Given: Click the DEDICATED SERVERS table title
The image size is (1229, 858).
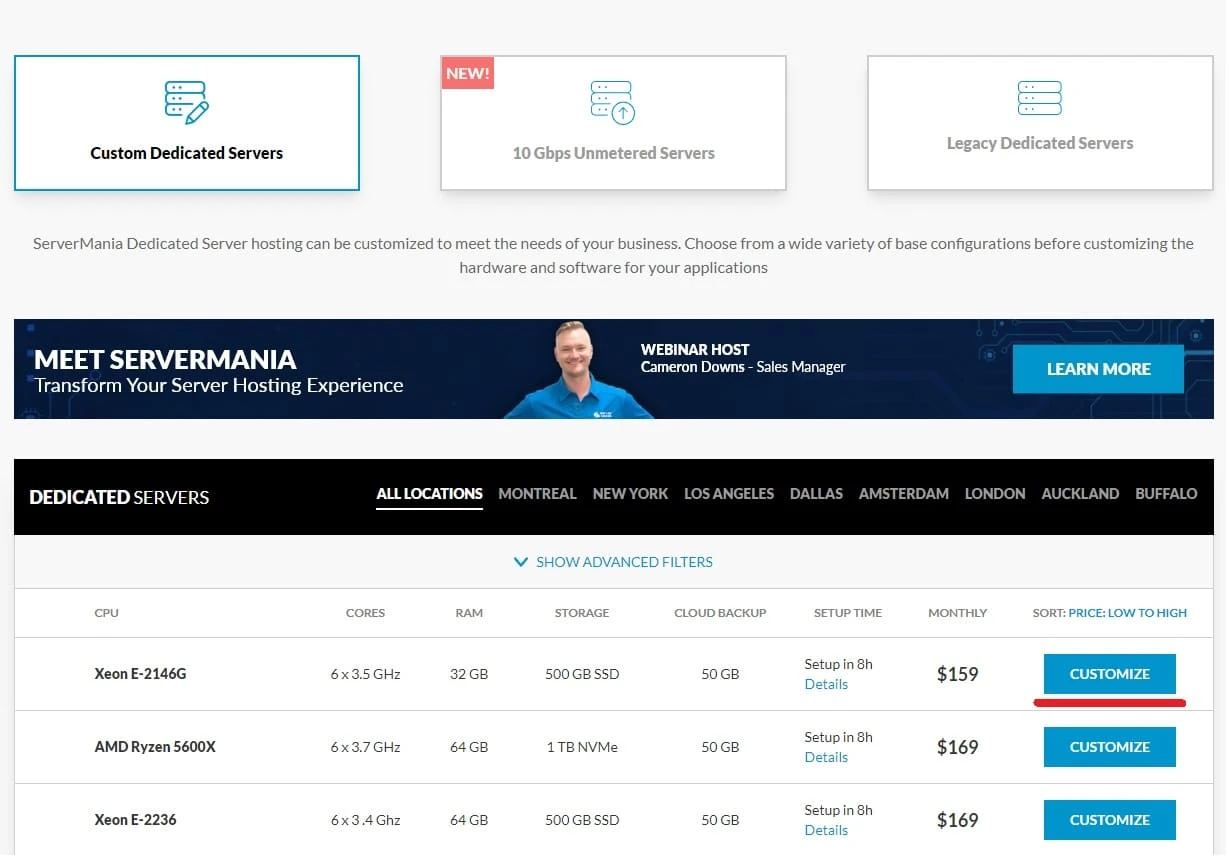Looking at the screenshot, I should [x=119, y=497].
